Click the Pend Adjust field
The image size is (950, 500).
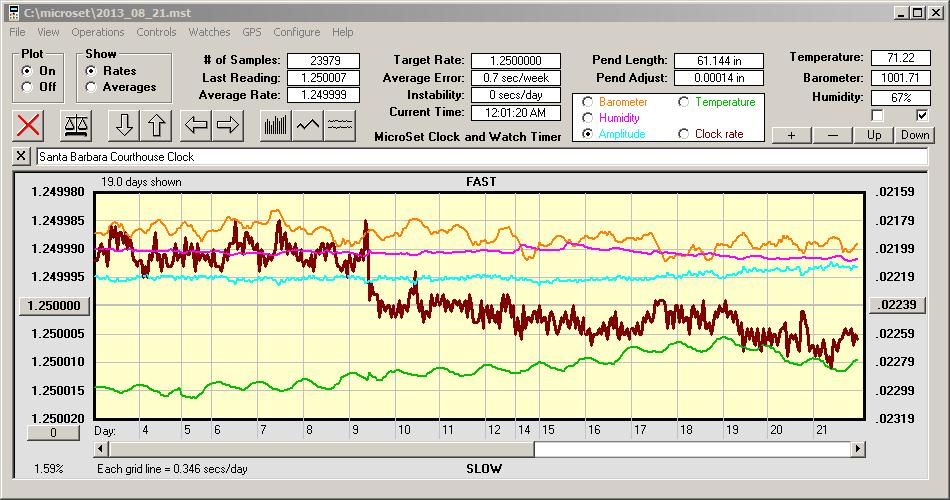coord(719,78)
